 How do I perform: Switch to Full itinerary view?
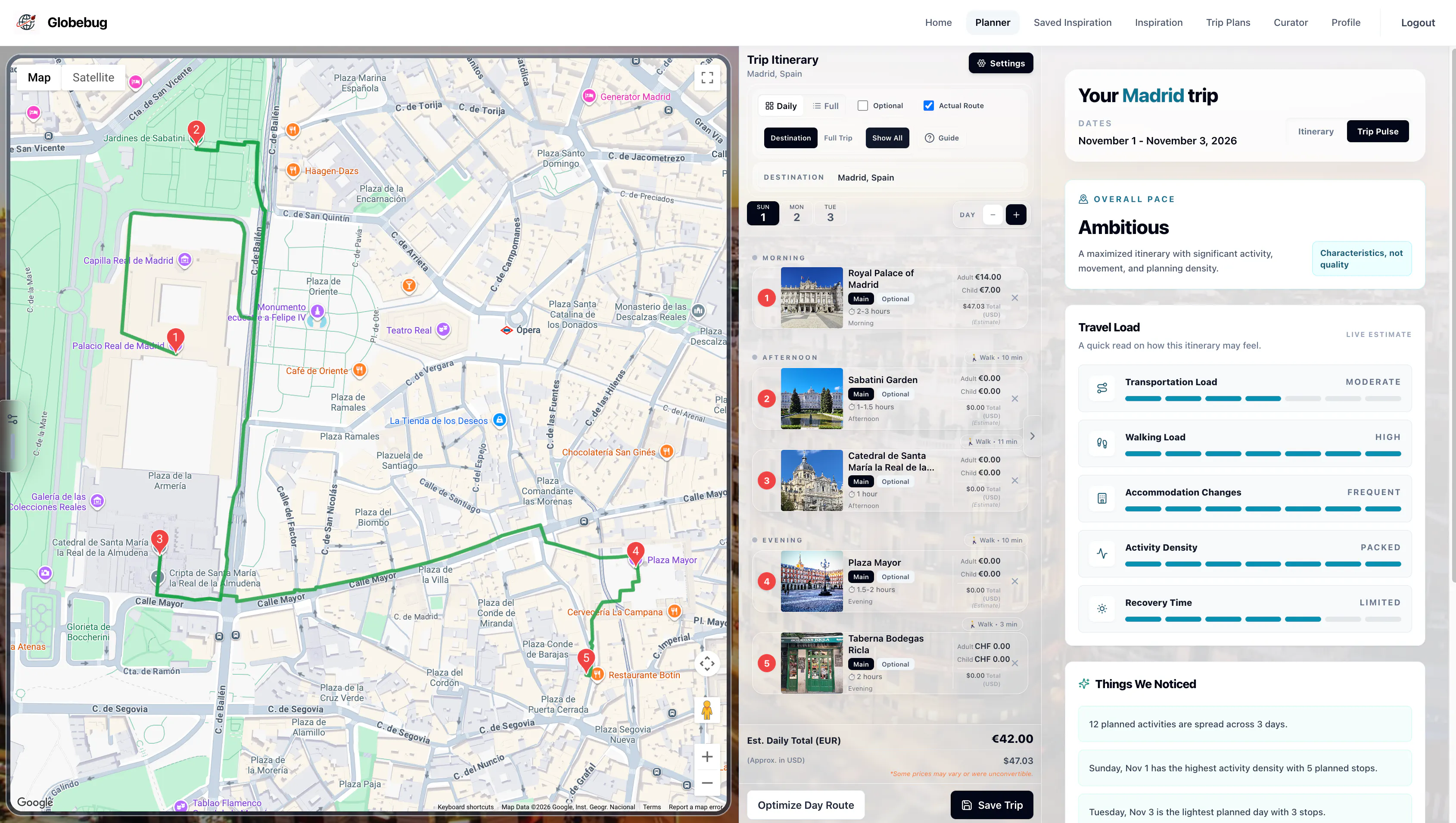(x=825, y=106)
